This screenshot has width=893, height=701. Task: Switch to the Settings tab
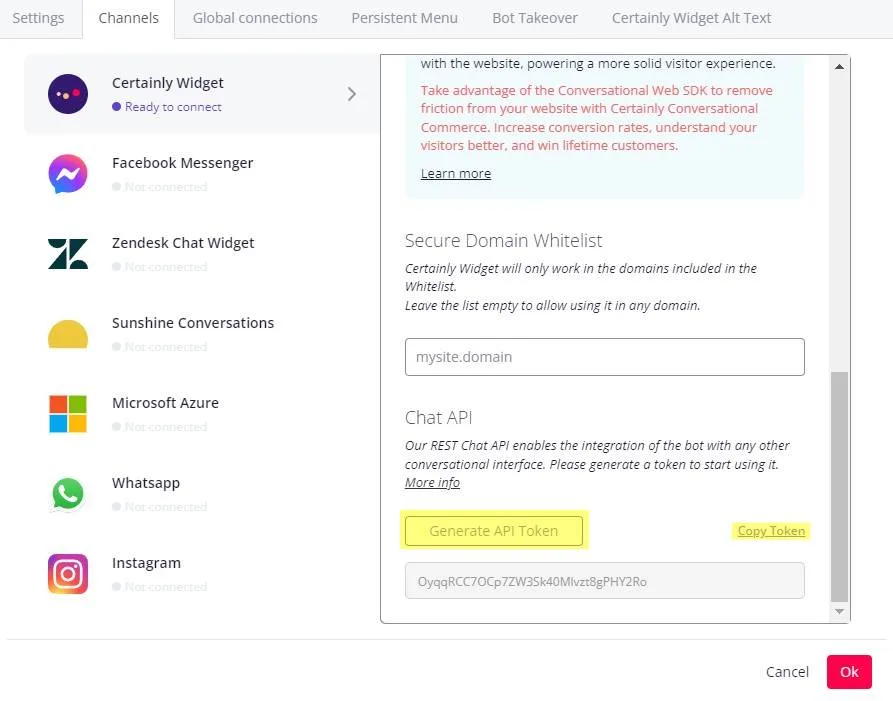click(38, 18)
